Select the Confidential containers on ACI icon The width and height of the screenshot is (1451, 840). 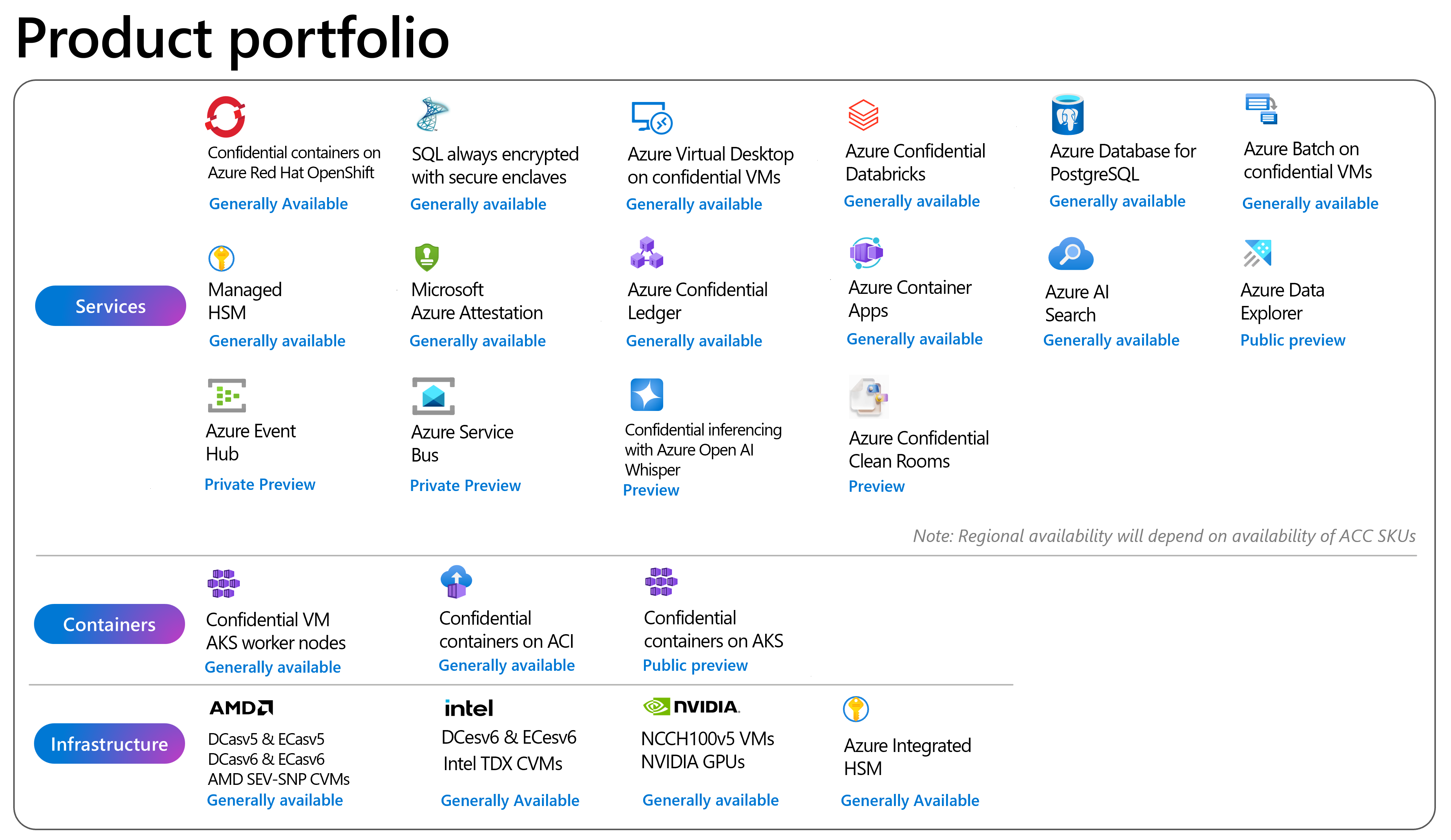(x=457, y=582)
